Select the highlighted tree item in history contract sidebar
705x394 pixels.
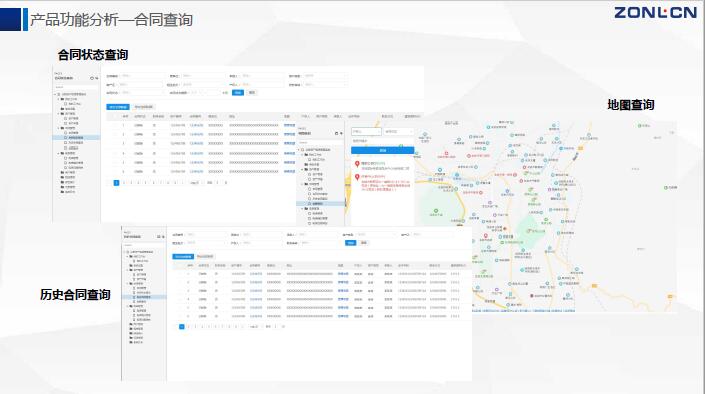(144, 297)
